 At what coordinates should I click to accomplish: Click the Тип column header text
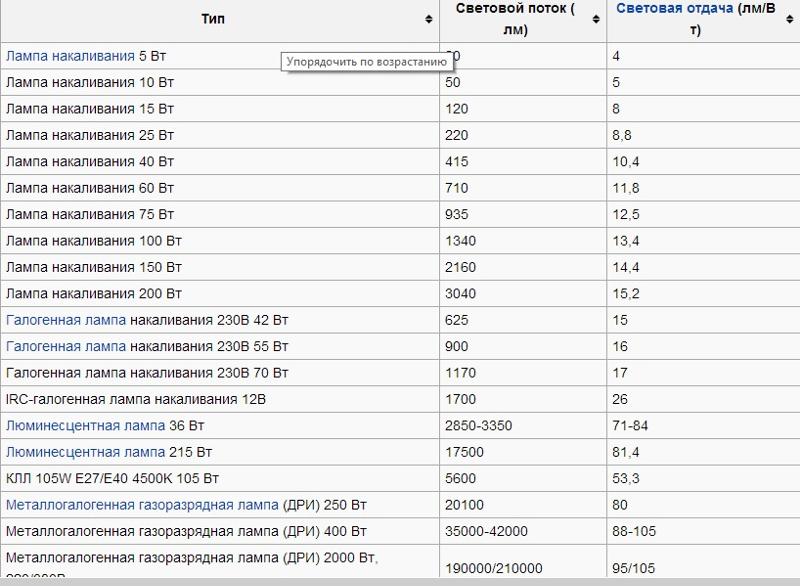[213, 19]
